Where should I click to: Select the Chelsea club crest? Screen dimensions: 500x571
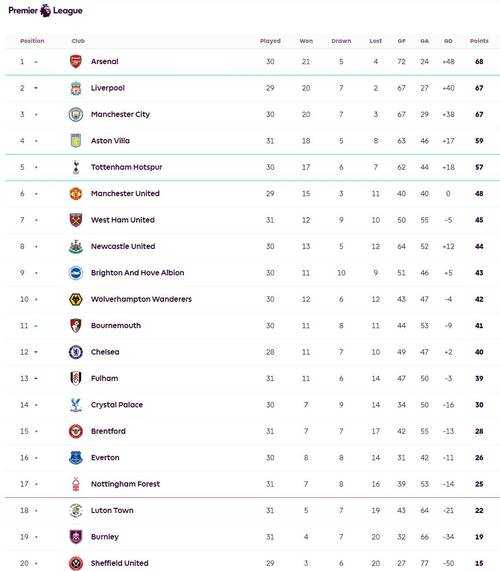pos(76,352)
